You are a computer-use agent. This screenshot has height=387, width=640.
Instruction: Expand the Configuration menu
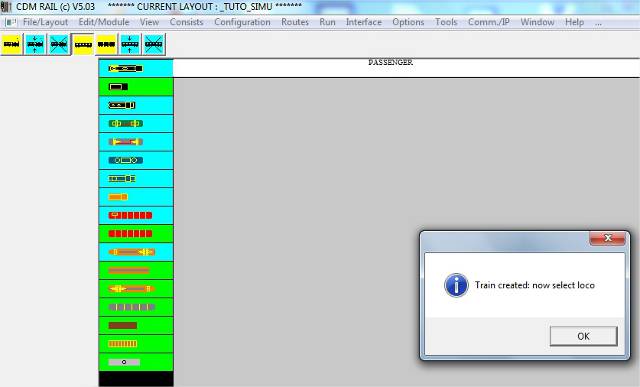pos(242,22)
